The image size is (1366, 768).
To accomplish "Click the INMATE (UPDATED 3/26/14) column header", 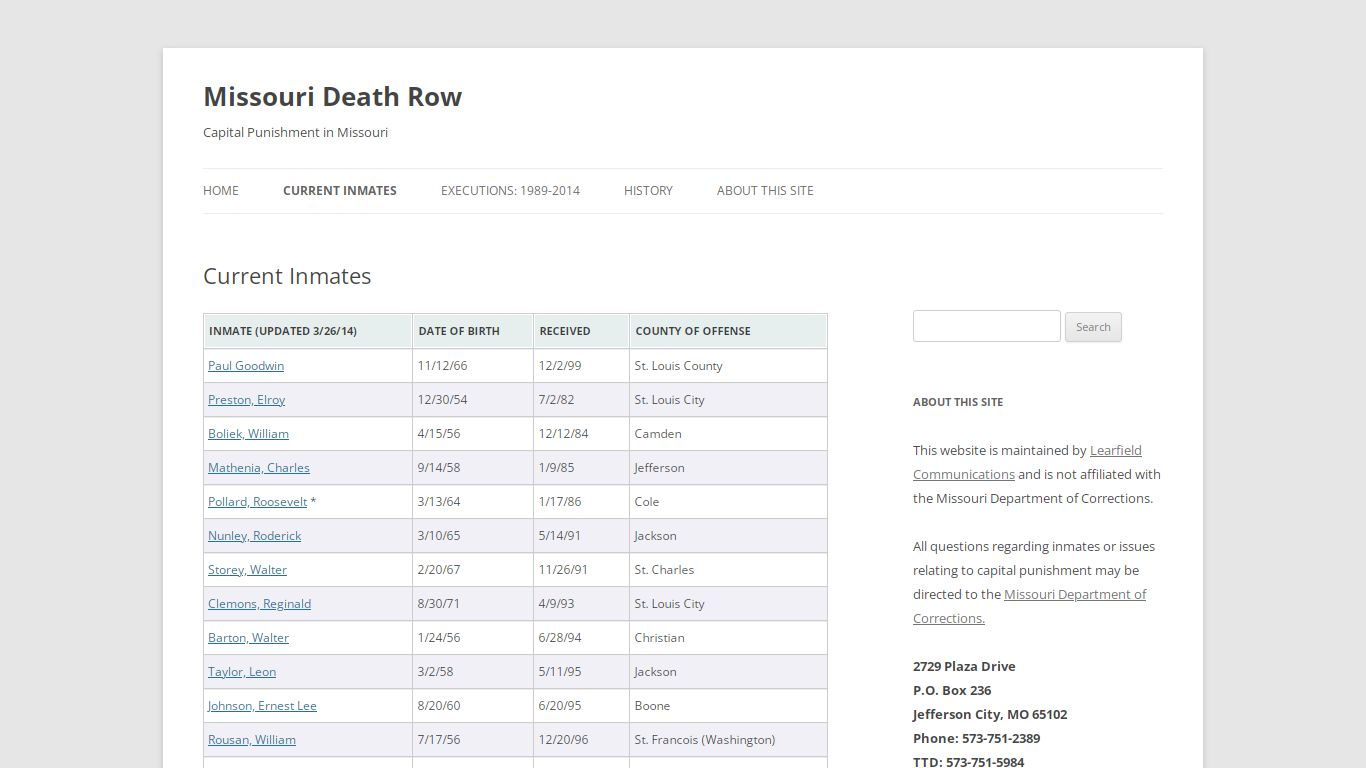I will tap(308, 331).
